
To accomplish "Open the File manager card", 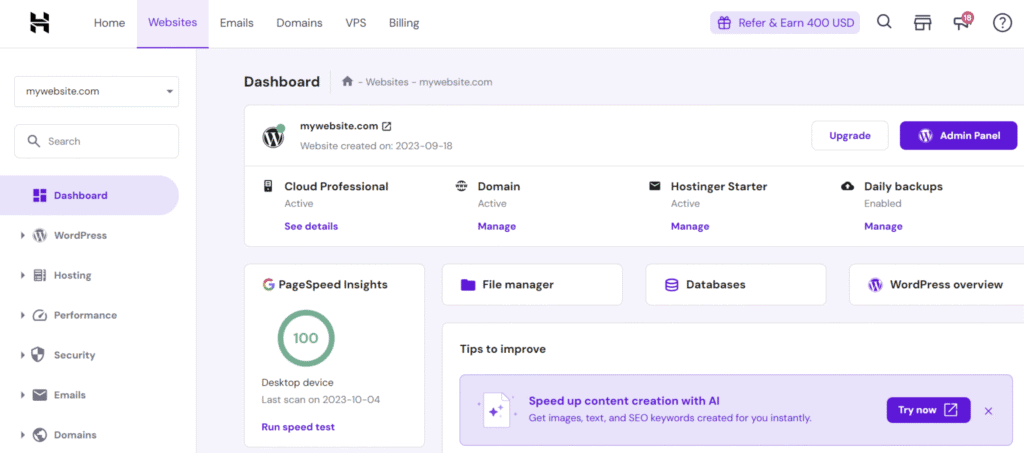I will pos(531,285).
